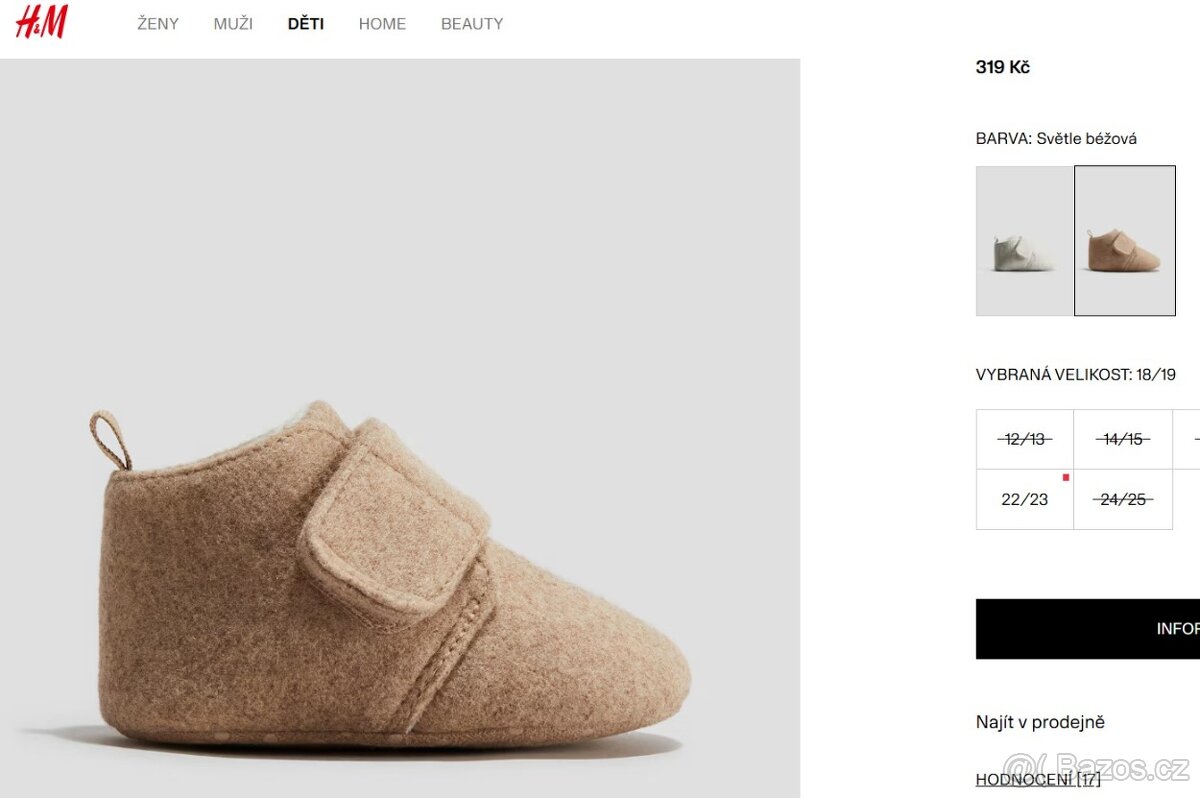Open the ŽENY menu

pyautogui.click(x=158, y=24)
